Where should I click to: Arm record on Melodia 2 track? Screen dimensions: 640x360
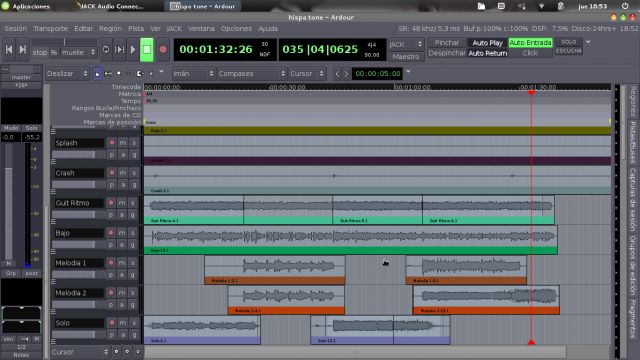pos(111,293)
